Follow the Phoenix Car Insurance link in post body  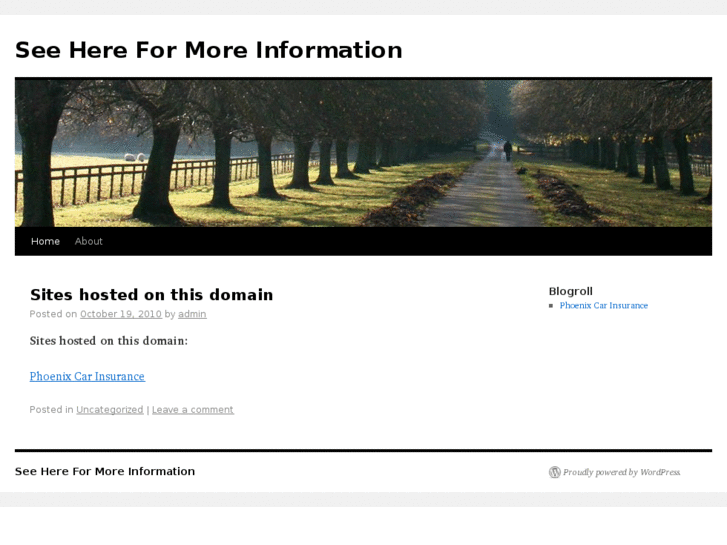tap(87, 376)
